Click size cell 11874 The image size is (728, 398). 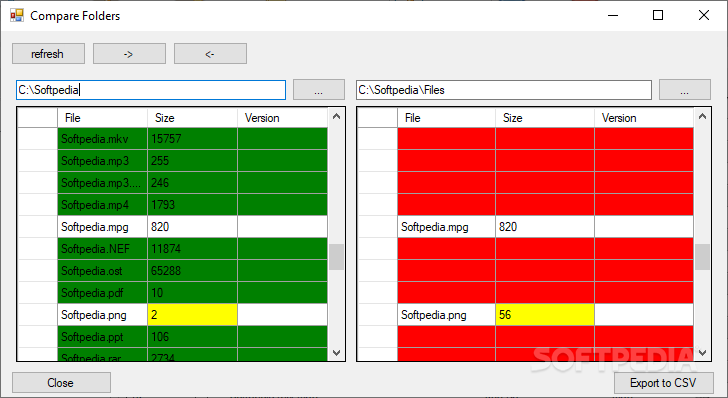pyautogui.click(x=193, y=249)
